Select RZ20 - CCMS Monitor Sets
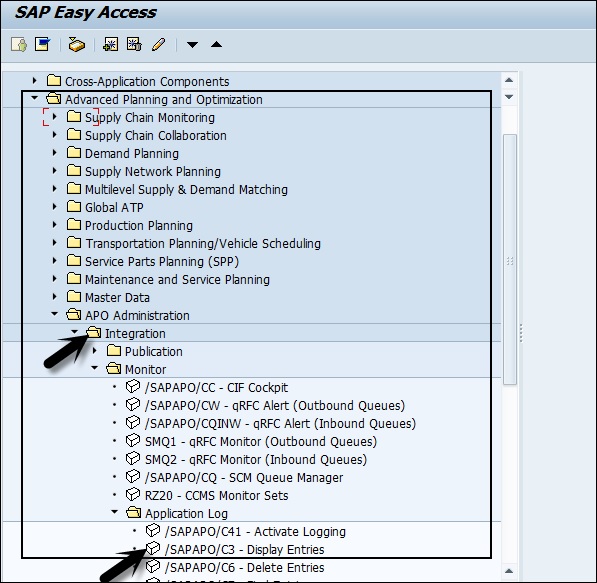The height and width of the screenshot is (583, 597). 216,495
